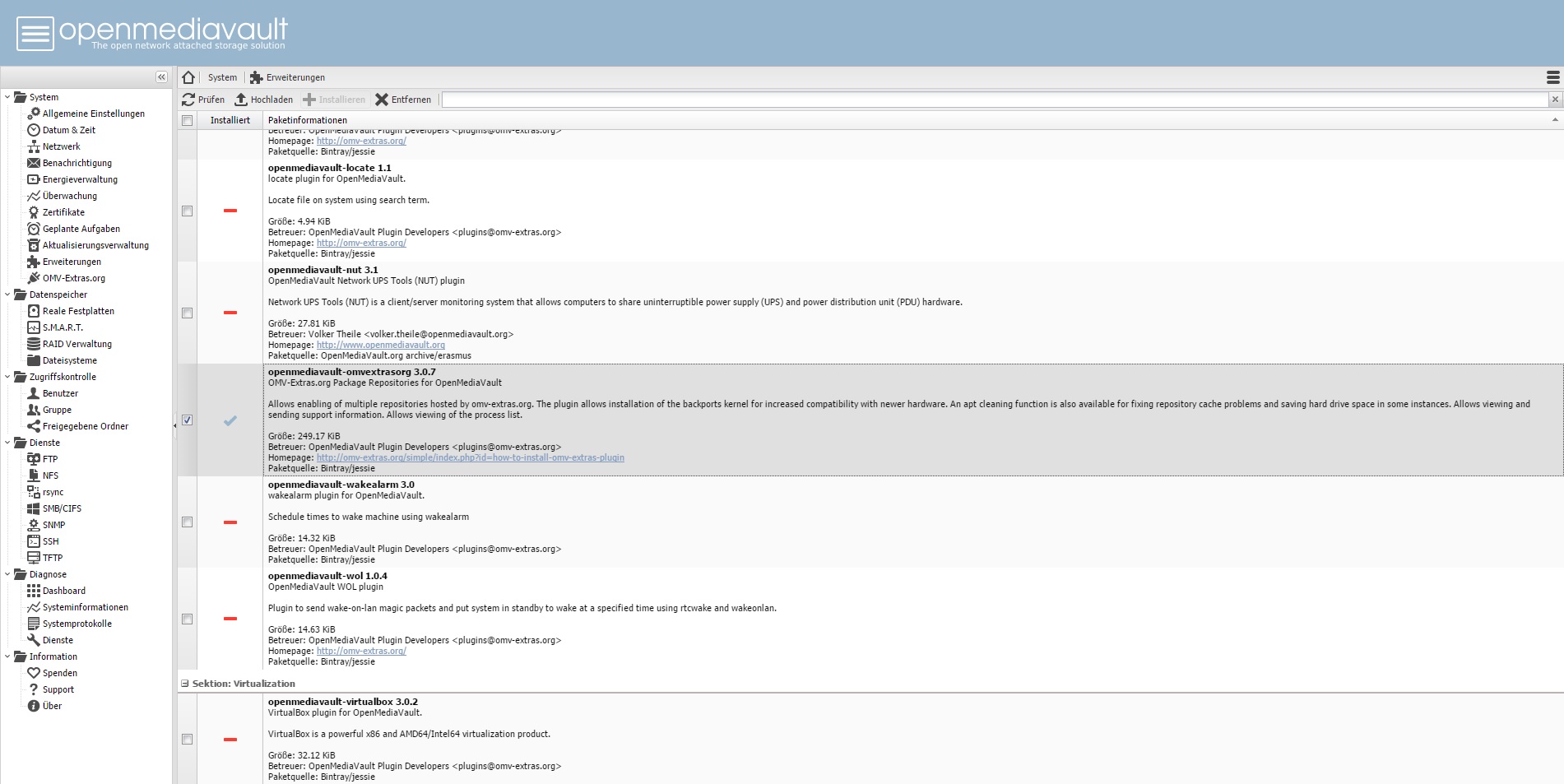Open Datum & Zeit clock icon
The height and width of the screenshot is (784, 1564).
[34, 130]
